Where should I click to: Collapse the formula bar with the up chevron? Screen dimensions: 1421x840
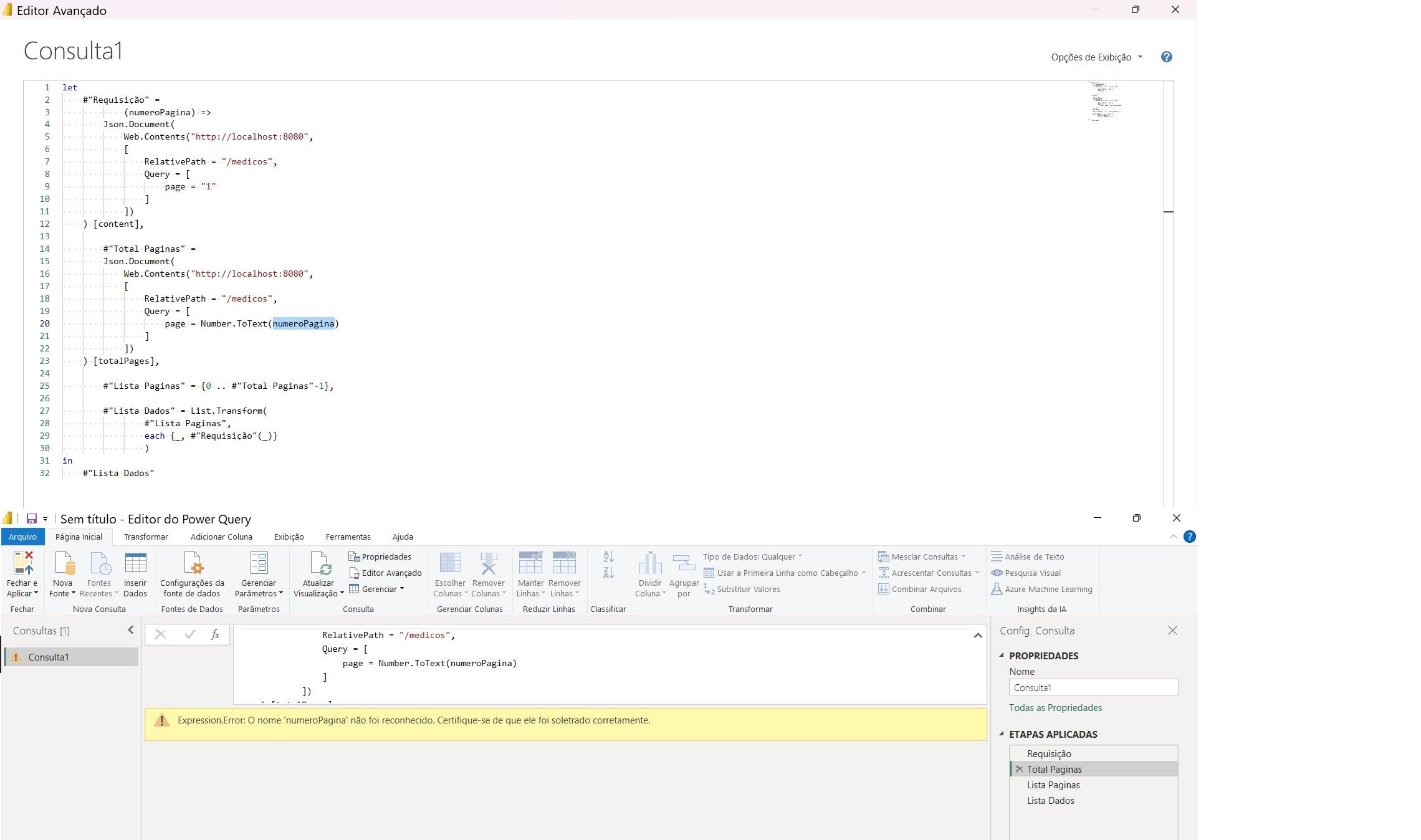[977, 636]
